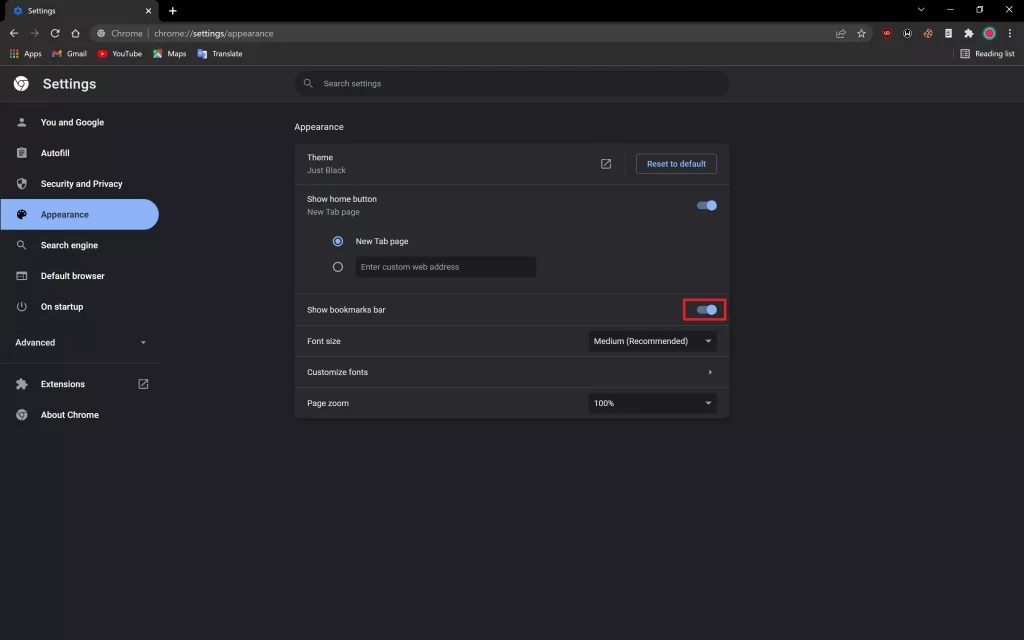The width and height of the screenshot is (1024, 640).
Task: Open the Font size dropdown
Action: pyautogui.click(x=652, y=340)
